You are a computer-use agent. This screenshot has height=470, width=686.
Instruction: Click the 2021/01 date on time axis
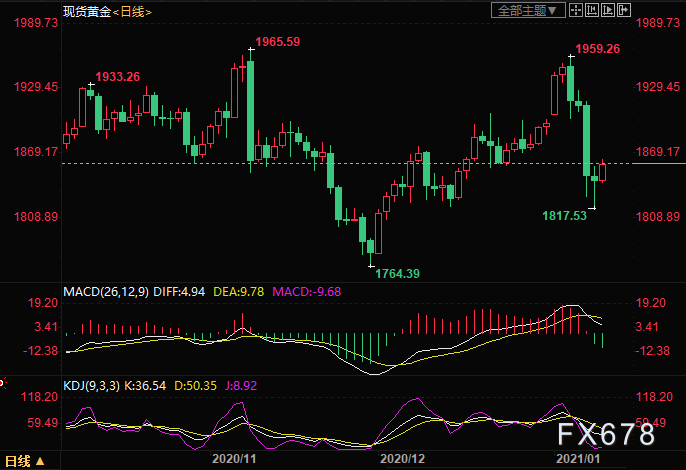click(576, 461)
